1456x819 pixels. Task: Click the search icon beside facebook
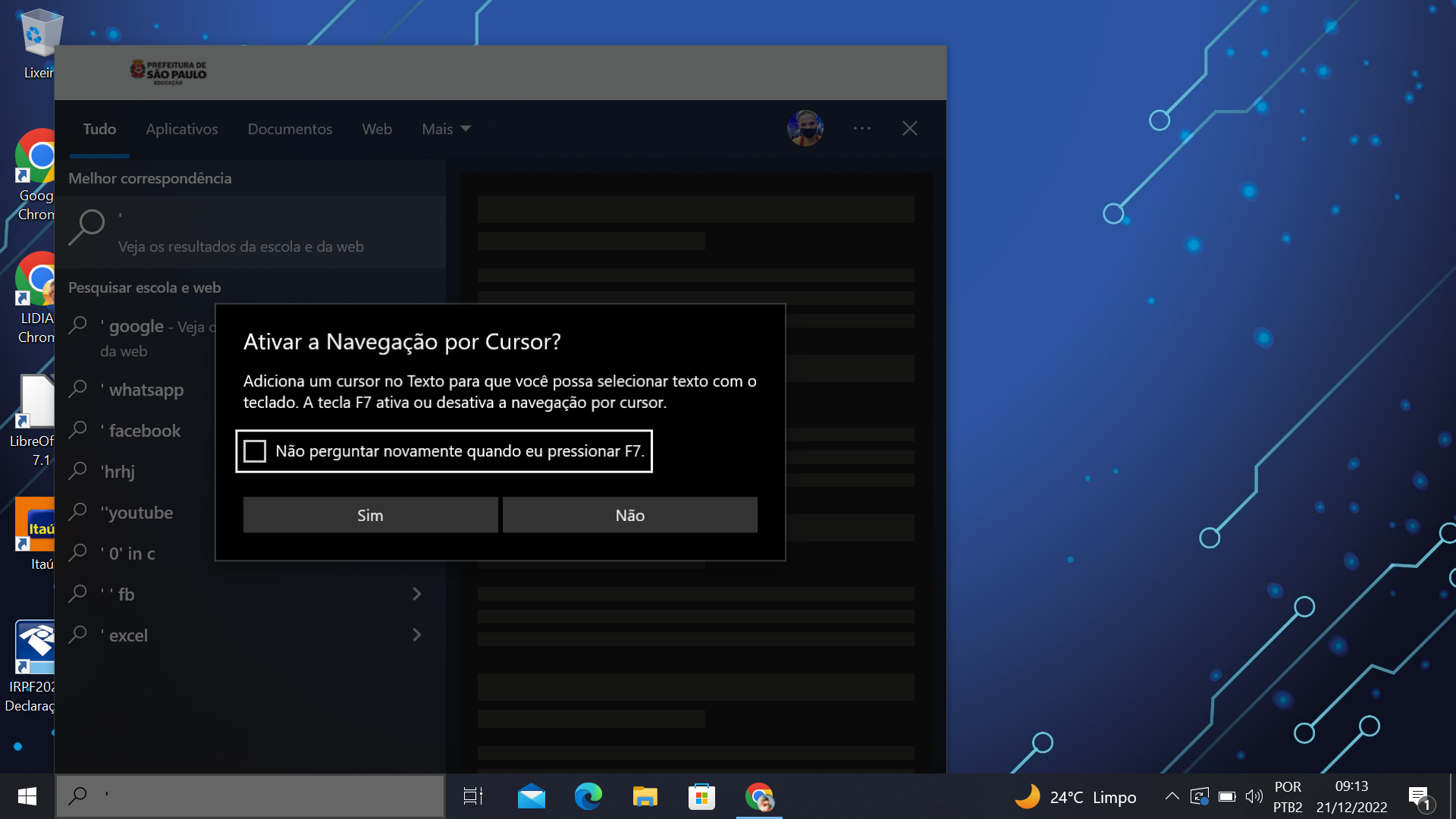(x=78, y=430)
